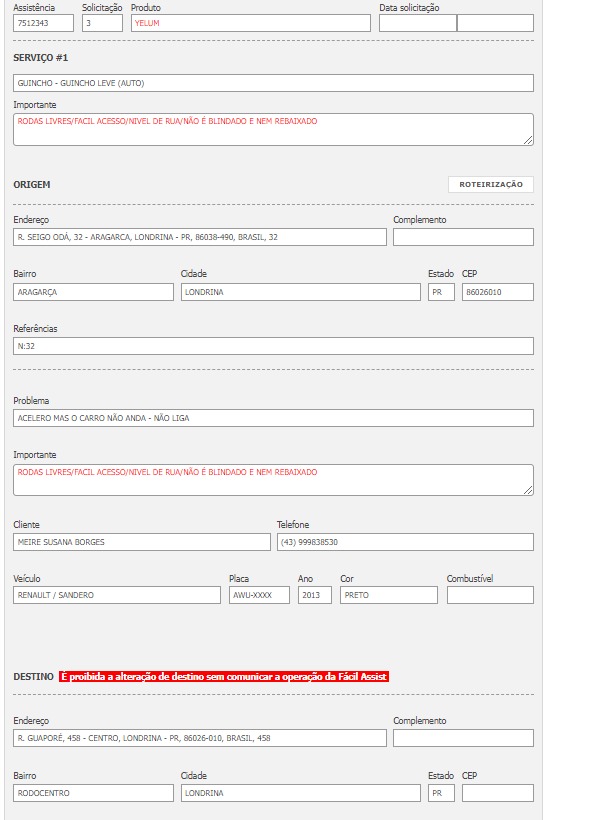605x820 pixels.
Task: Click the first Data solicitação field
Action: coord(418,23)
